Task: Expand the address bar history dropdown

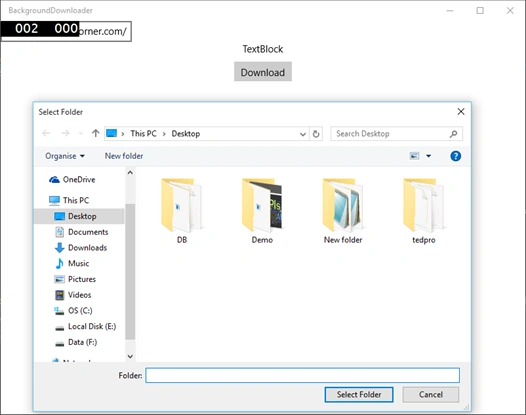Action: click(x=303, y=134)
